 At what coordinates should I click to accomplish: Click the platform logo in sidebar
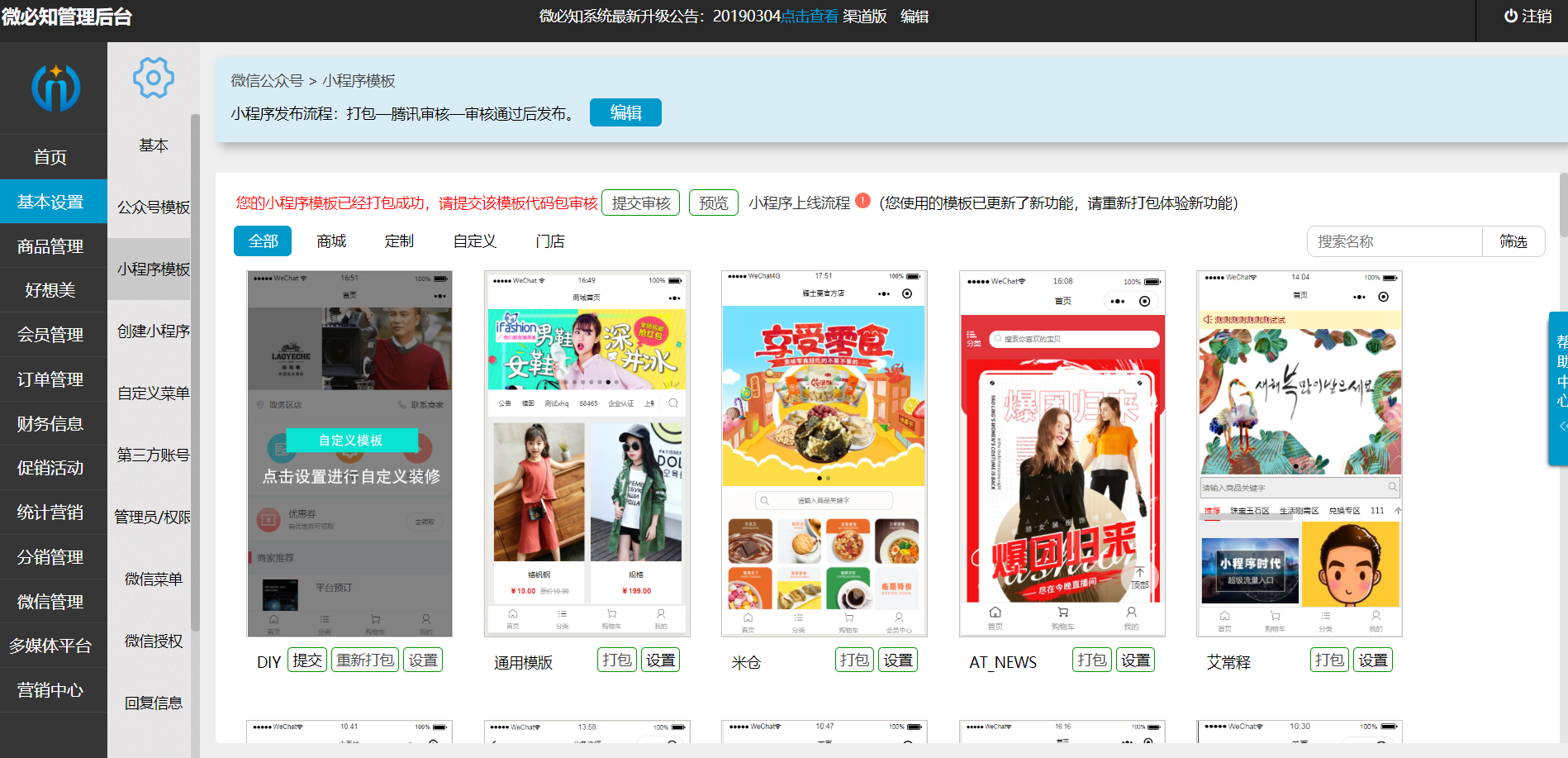point(55,88)
